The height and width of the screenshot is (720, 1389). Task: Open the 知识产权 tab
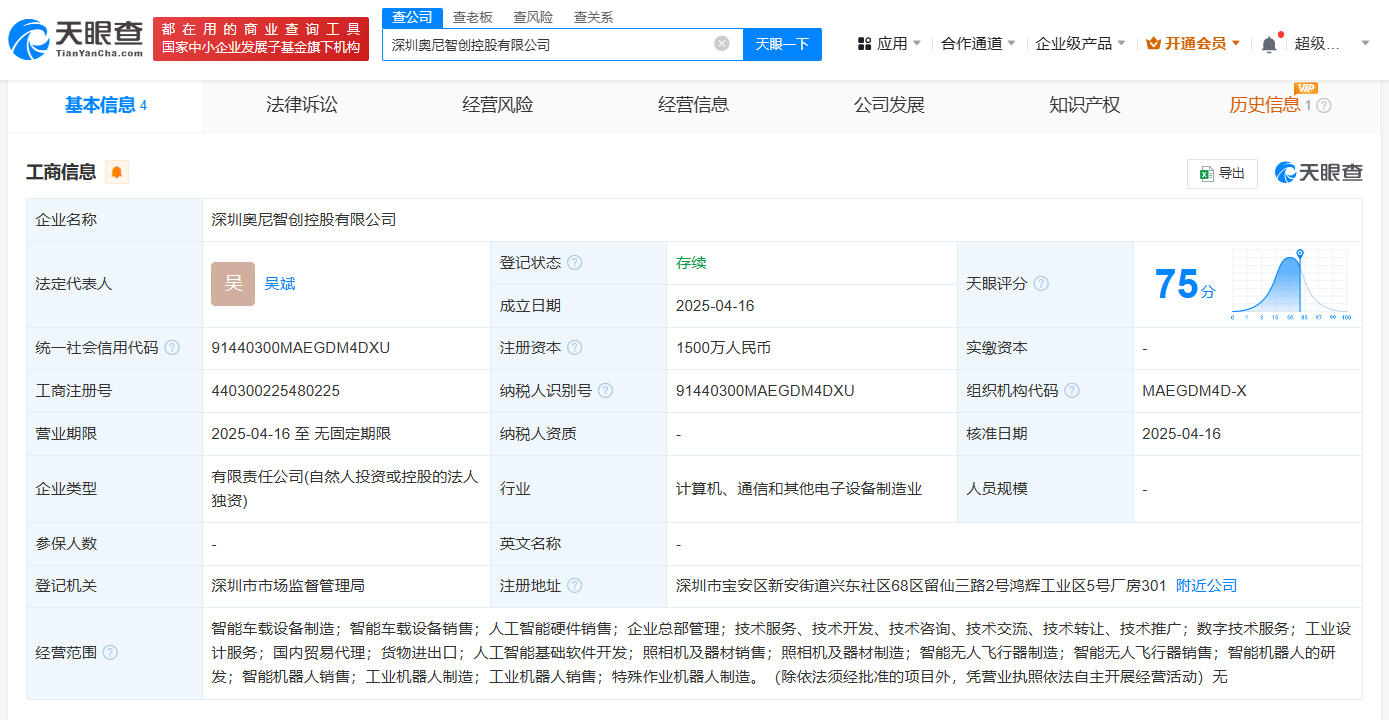(1084, 105)
